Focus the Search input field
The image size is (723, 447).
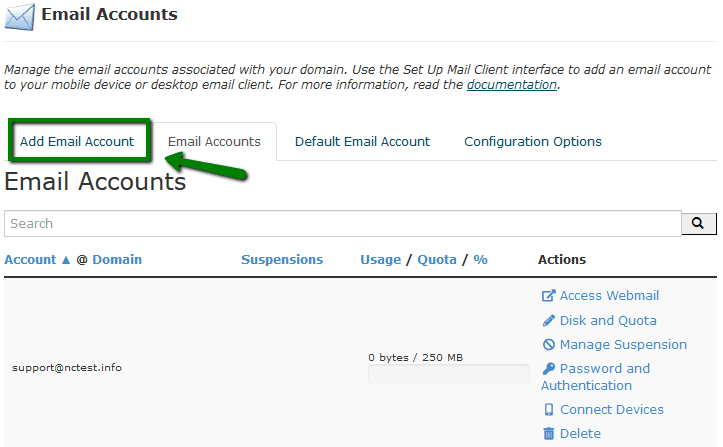pos(342,223)
